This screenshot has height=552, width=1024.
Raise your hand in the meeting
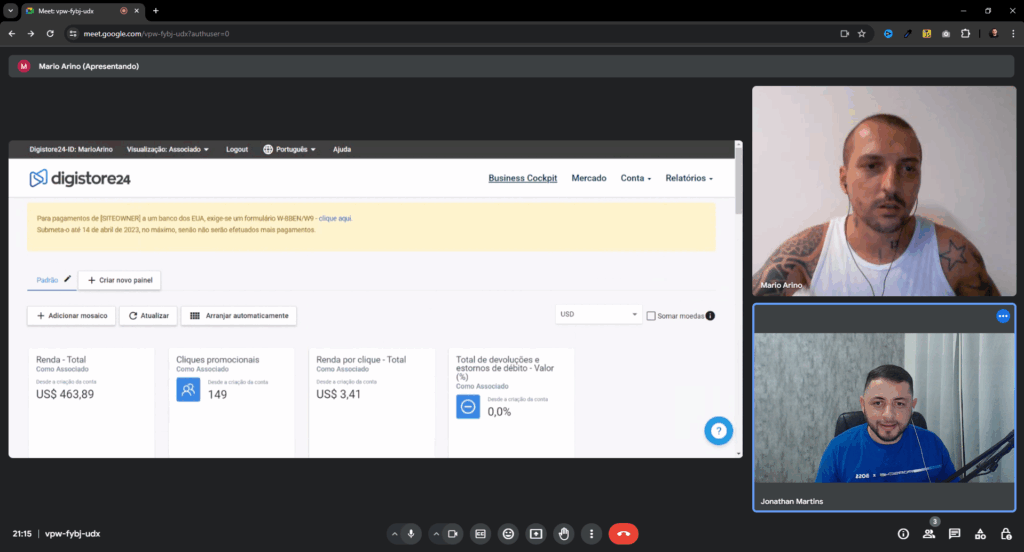tap(564, 534)
